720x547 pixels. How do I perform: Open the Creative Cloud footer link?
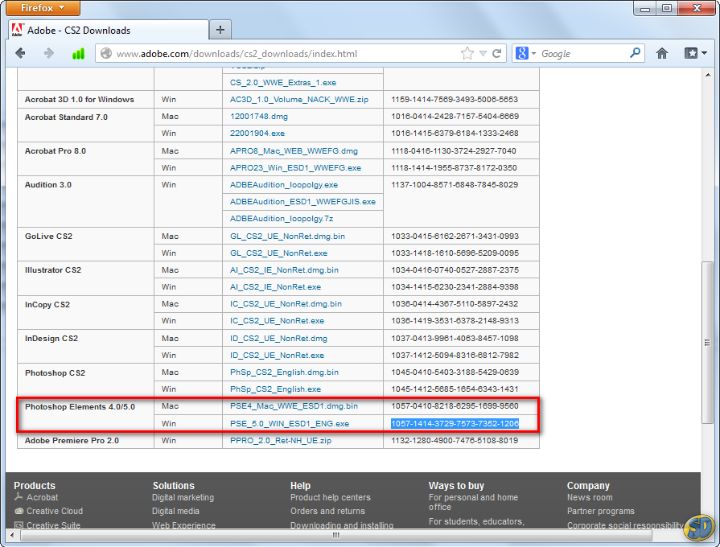pos(54,511)
